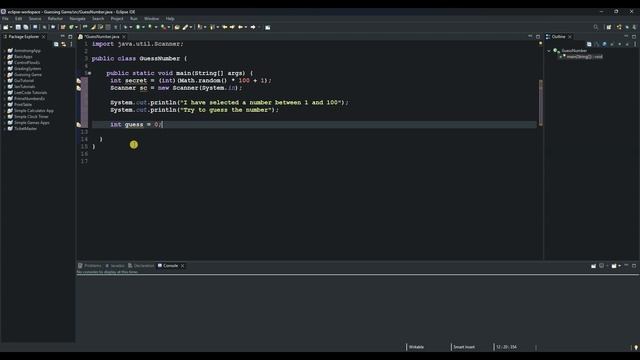Click the Save All toolbar icon

click(x=26, y=27)
